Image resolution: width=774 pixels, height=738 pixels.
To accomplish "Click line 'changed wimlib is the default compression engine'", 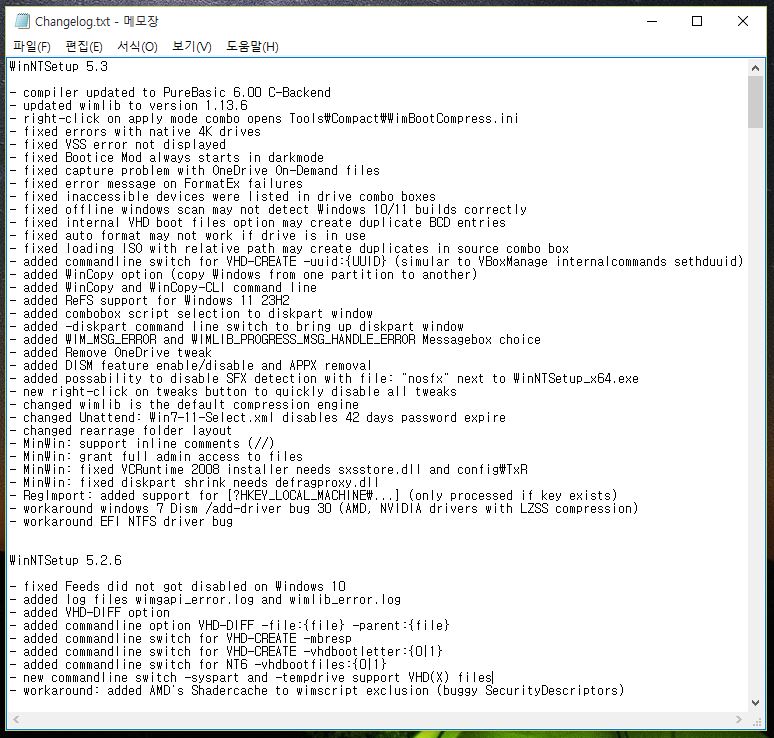I will pyautogui.click(x=184, y=404).
